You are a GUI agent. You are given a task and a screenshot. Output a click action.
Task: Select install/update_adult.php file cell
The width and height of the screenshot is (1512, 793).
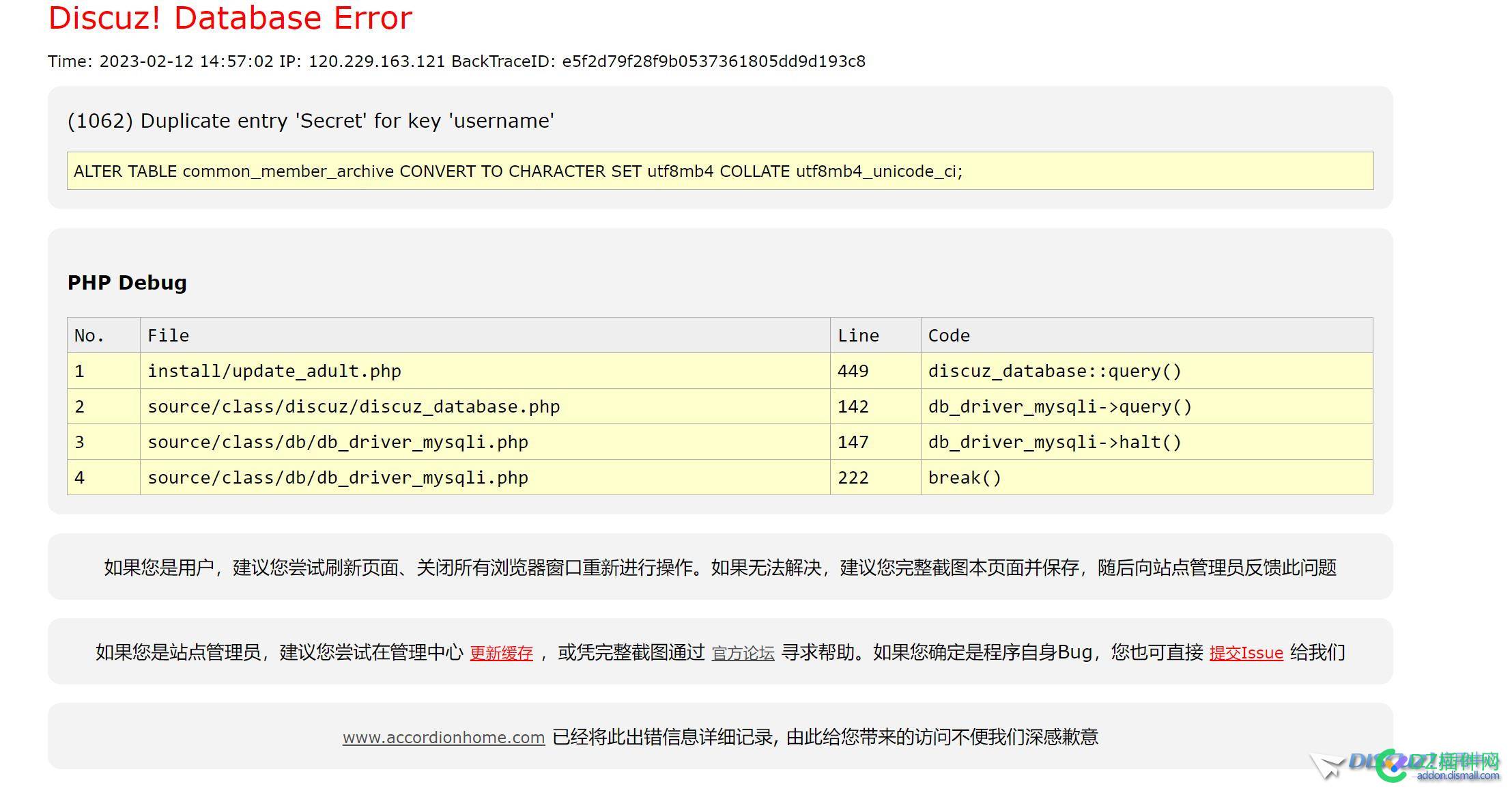point(485,371)
